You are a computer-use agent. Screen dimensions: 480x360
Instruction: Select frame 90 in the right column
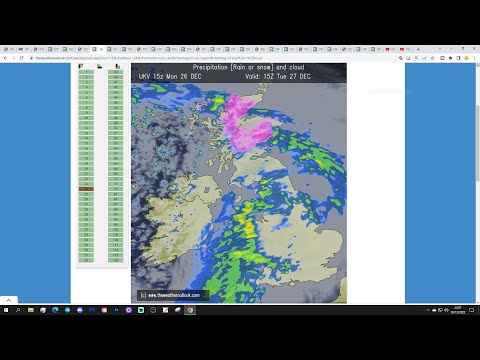116,209
